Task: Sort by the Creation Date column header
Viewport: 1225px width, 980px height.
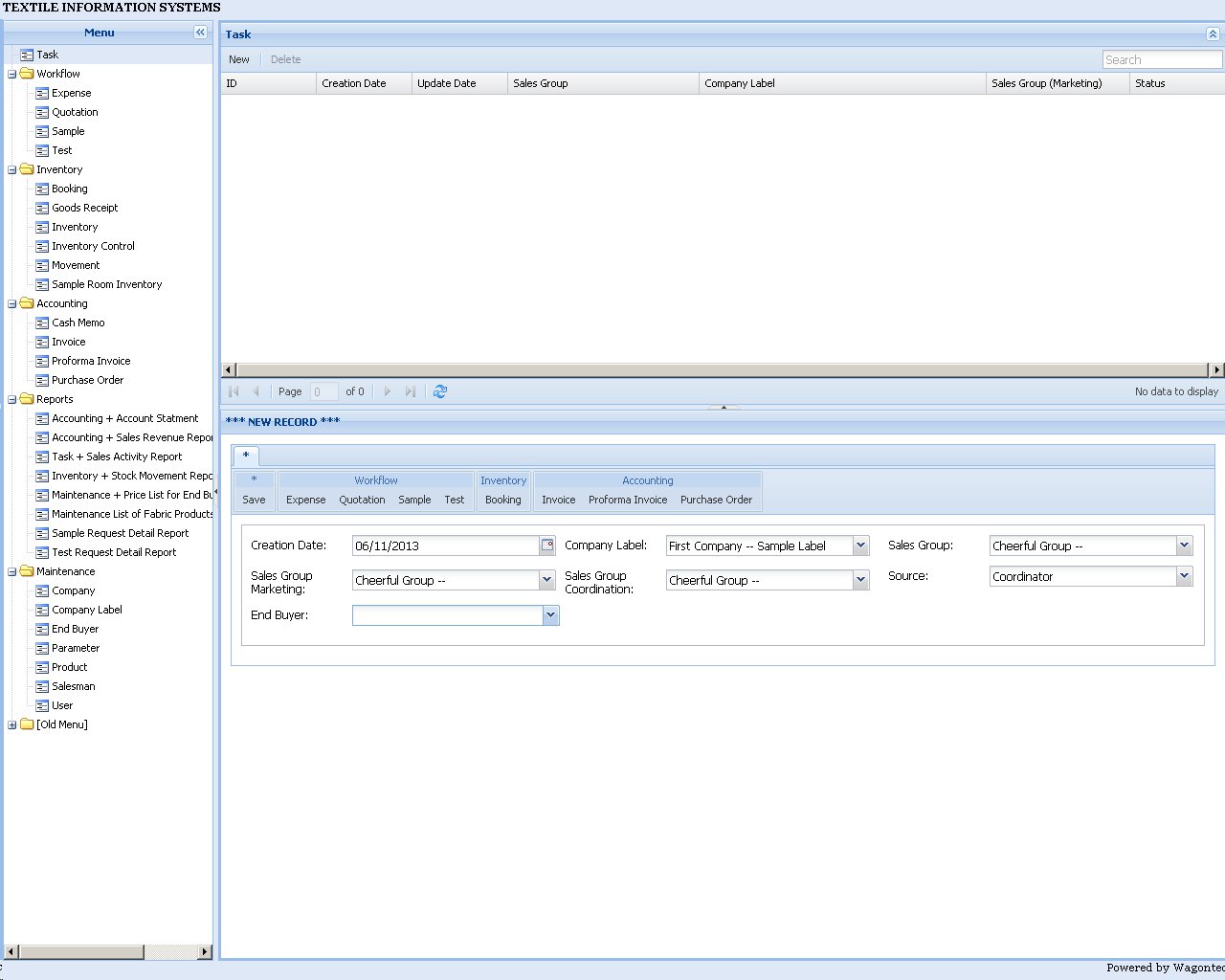Action: pyautogui.click(x=364, y=83)
